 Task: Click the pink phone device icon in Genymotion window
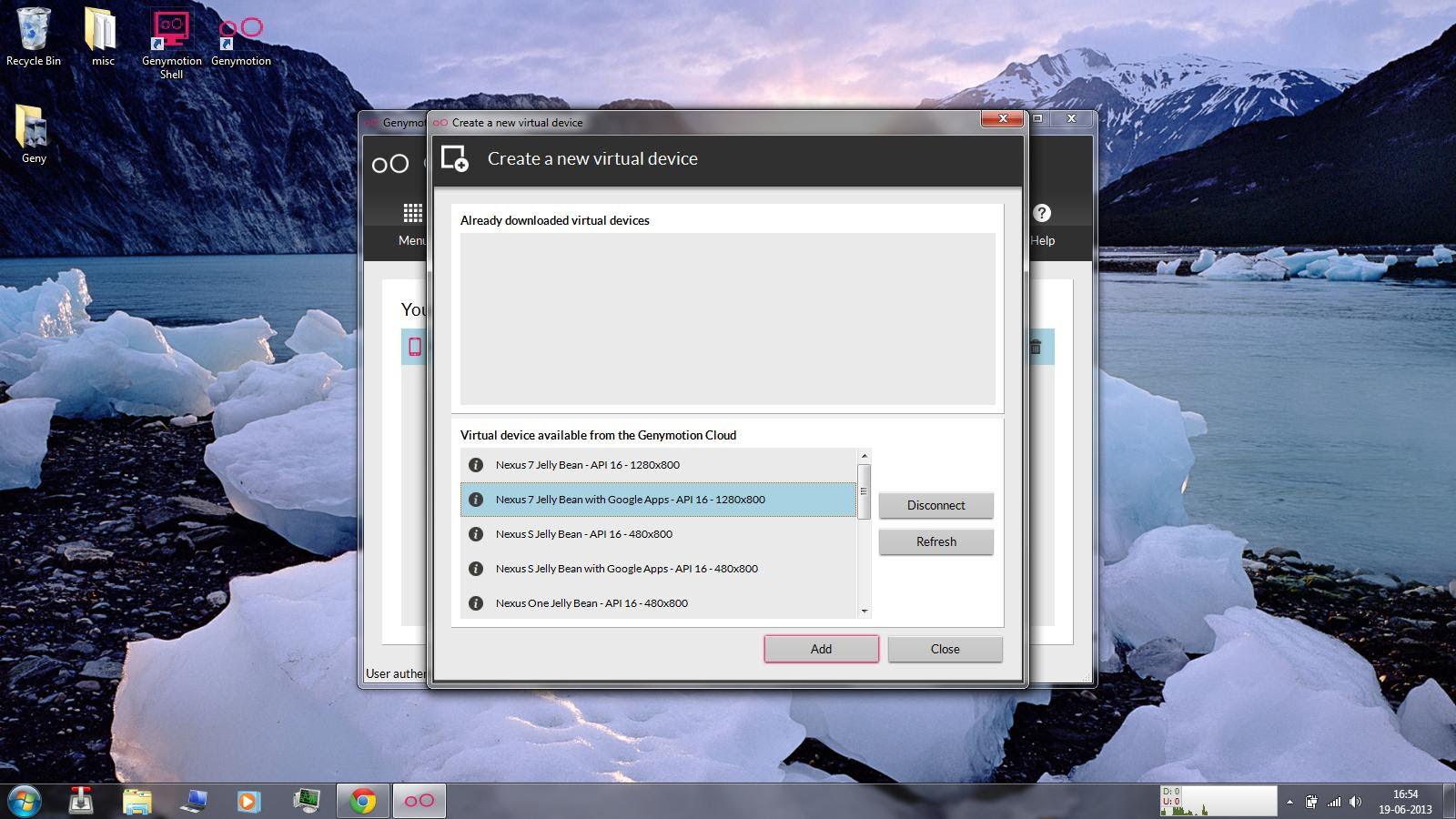[415, 347]
